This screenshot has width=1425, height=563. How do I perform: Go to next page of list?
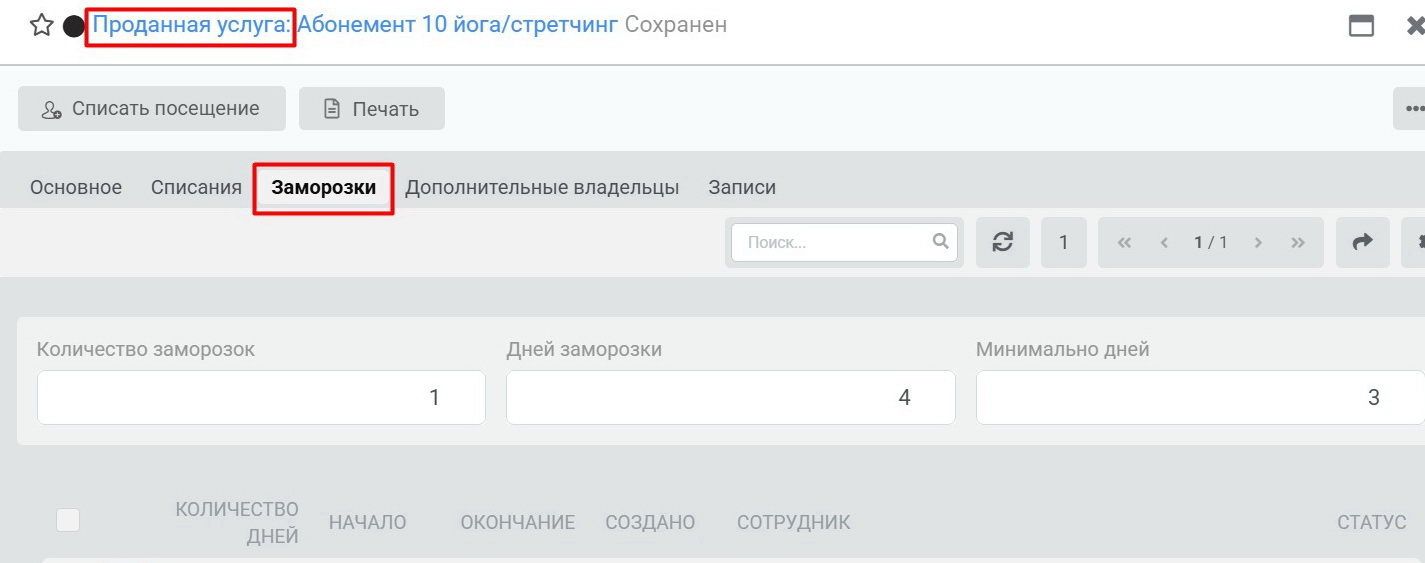tap(1258, 242)
